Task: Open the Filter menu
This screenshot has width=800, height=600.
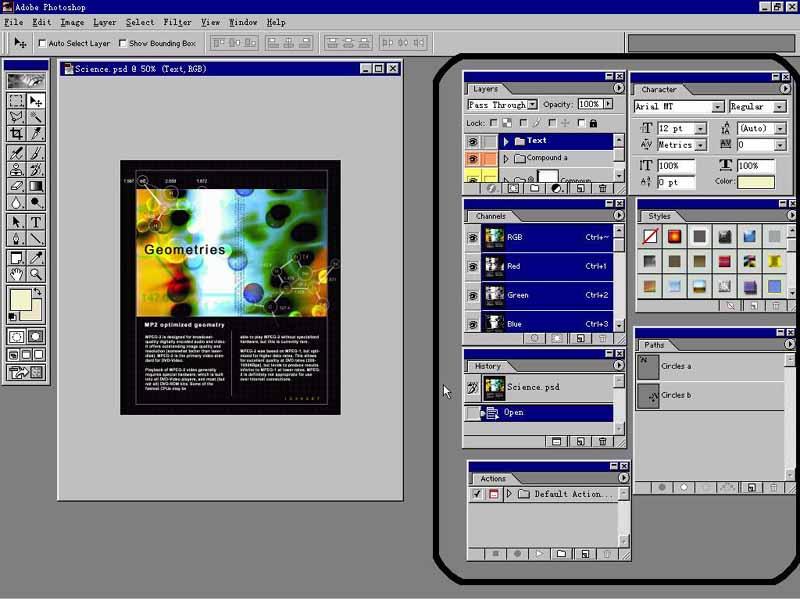Action: coord(177,22)
